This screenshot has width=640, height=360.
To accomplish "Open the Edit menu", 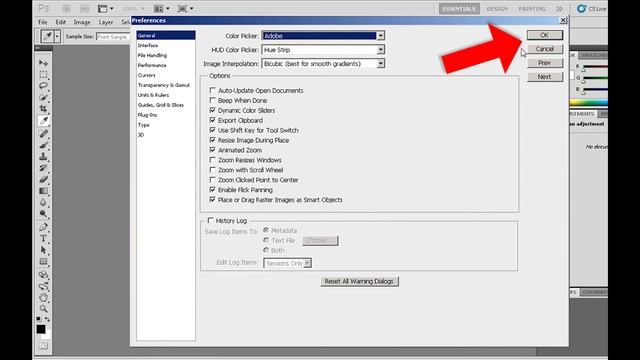I will (61, 22).
